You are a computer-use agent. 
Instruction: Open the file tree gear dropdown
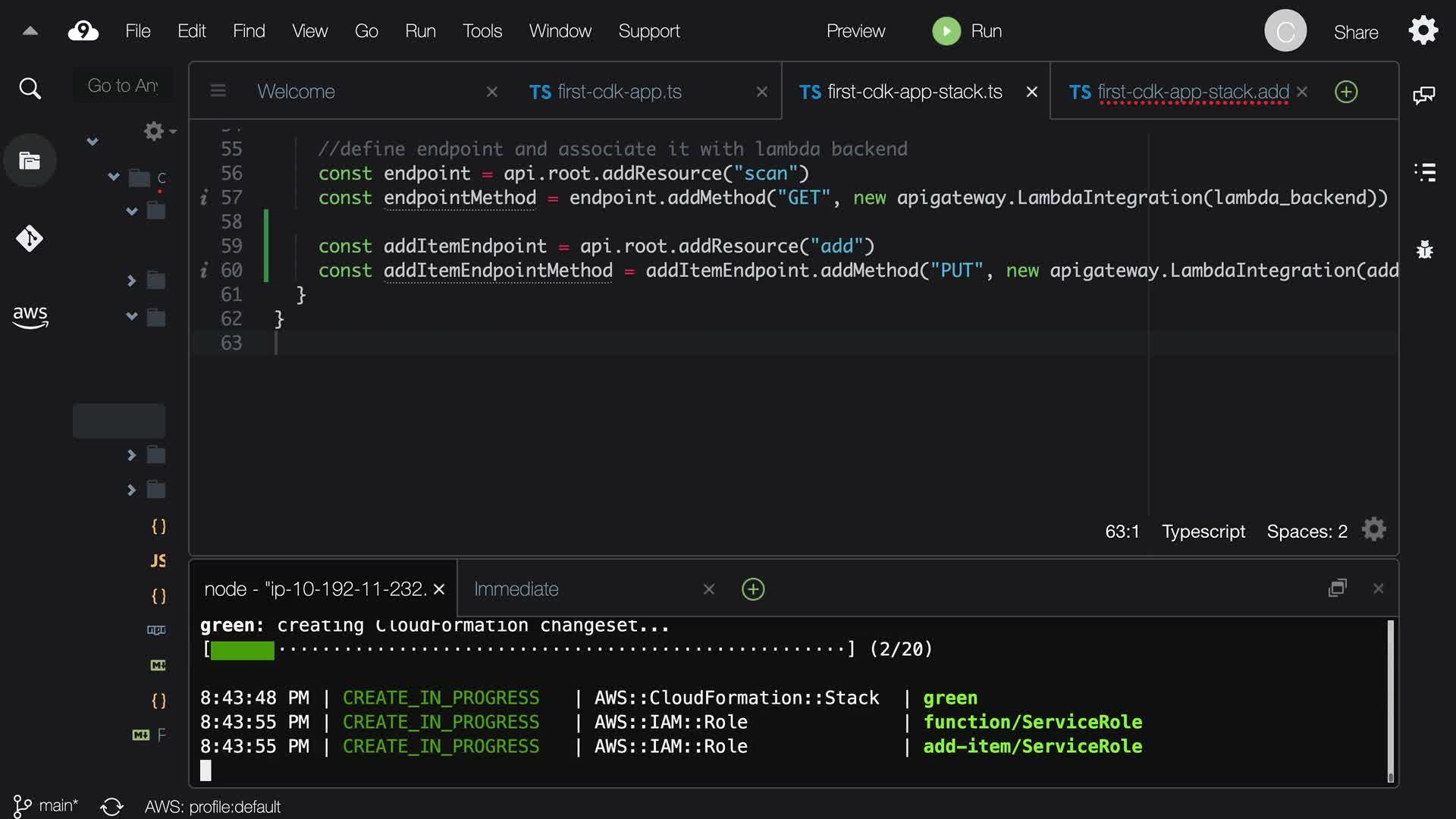click(x=158, y=131)
